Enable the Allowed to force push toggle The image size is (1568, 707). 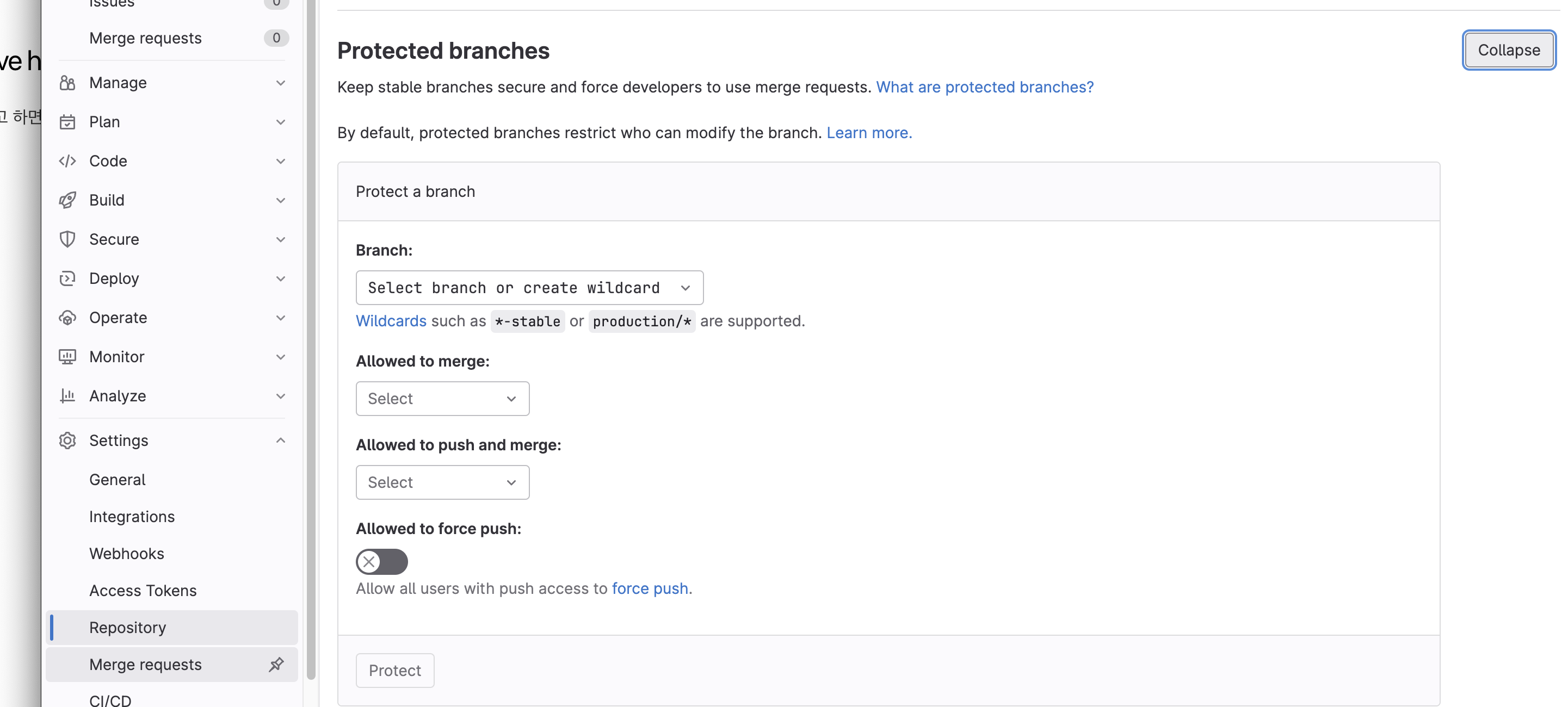tap(381, 562)
